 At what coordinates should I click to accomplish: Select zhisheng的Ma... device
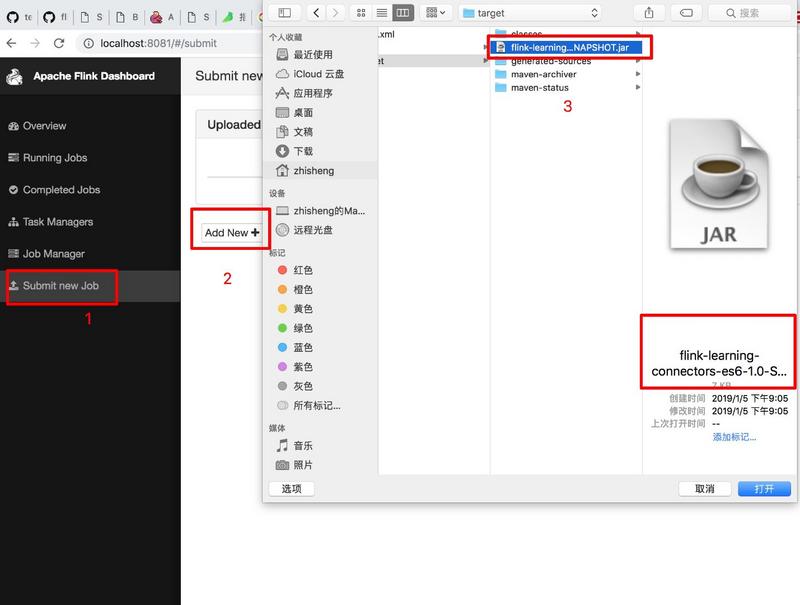(x=320, y=211)
